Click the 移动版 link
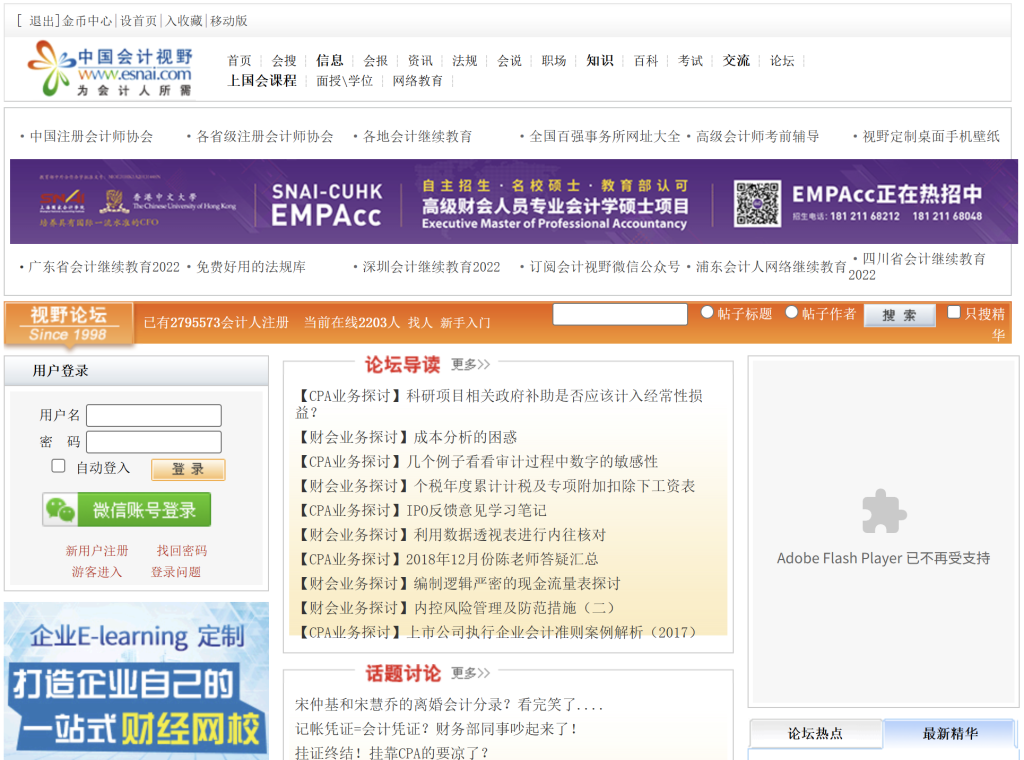 coord(229,21)
